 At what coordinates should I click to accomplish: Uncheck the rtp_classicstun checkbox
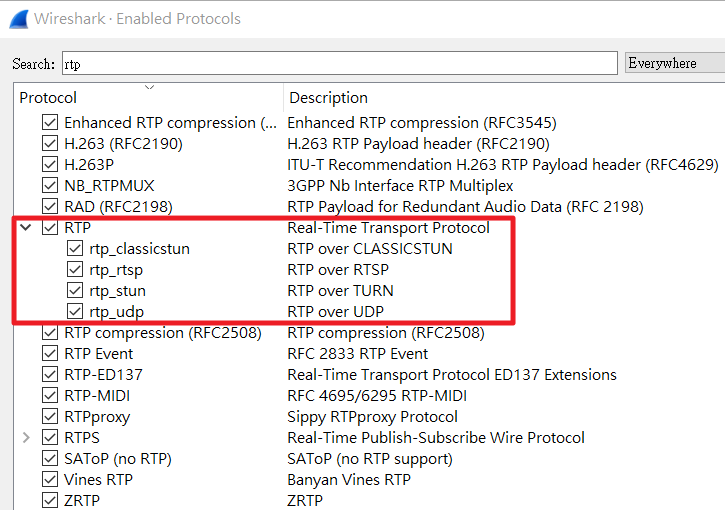click(75, 248)
